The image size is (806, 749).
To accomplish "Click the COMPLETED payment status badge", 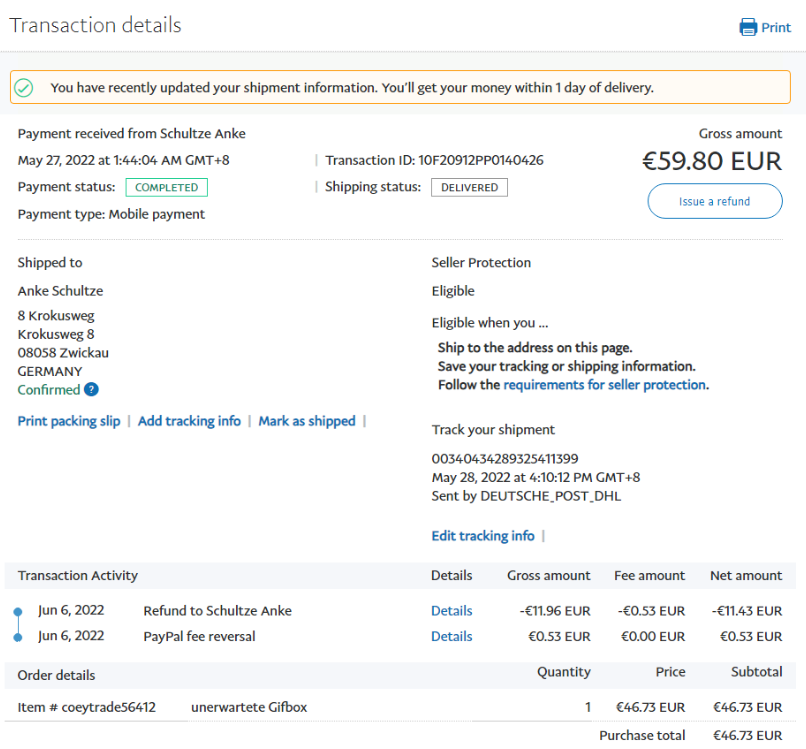I will click(x=166, y=187).
